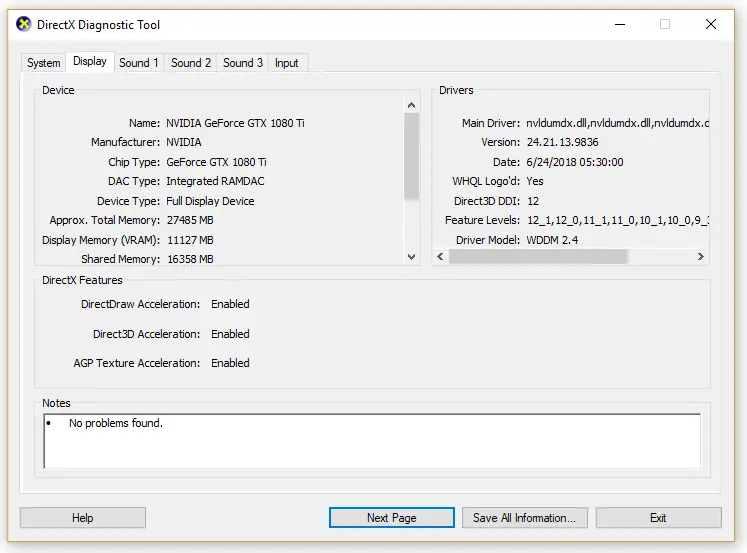Click DirectDraw Acceleration Enabled value
The image size is (747, 553).
[x=230, y=304]
